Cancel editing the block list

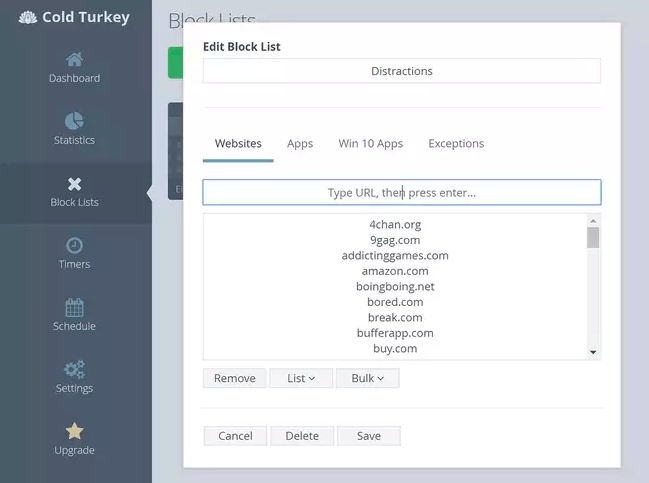tap(235, 436)
